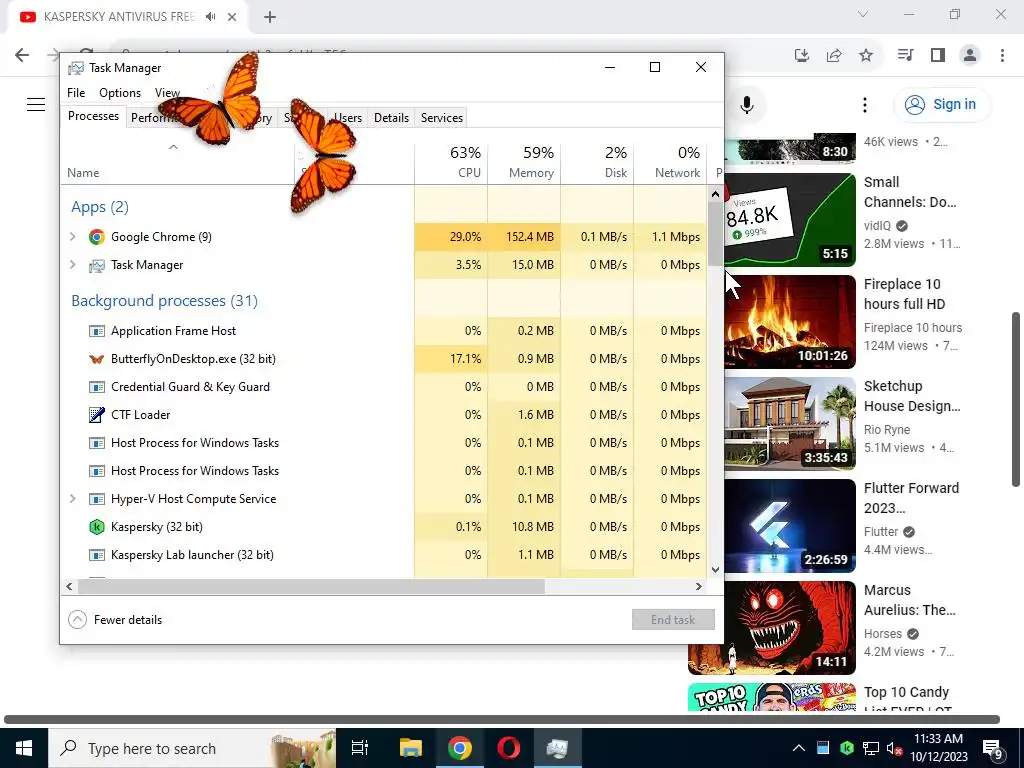Screen dimensions: 1024x768
Task: Switch to the Details tab
Action: pyautogui.click(x=391, y=118)
